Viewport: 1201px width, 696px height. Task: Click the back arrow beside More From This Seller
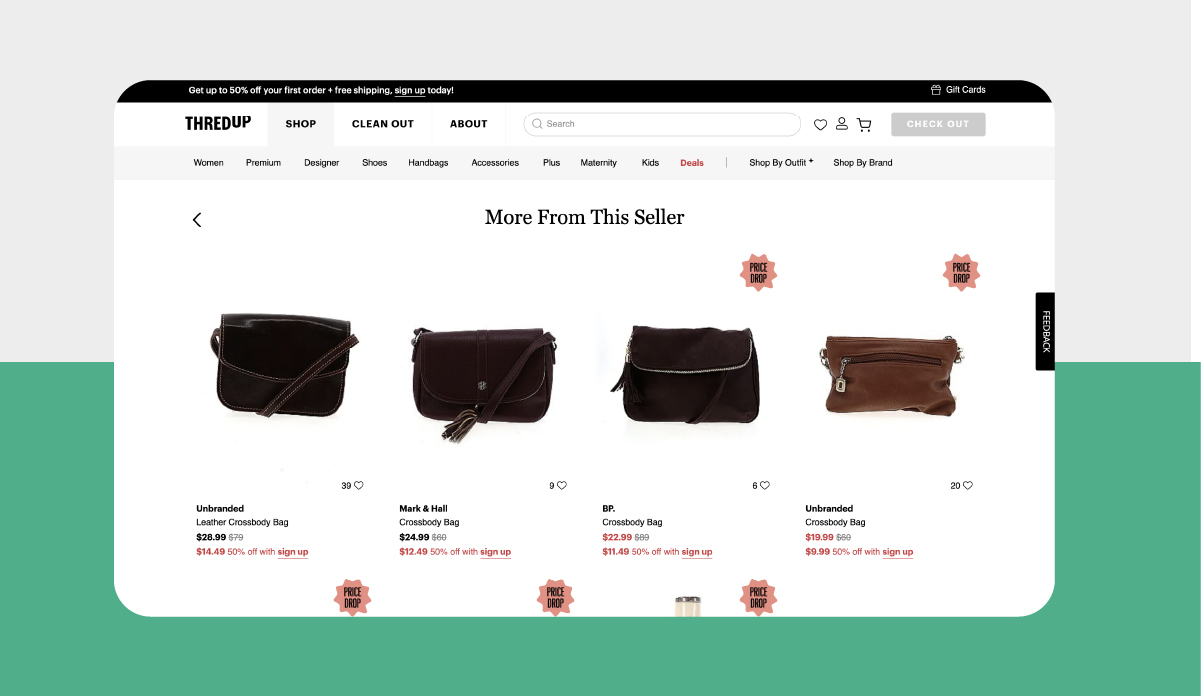[x=197, y=220]
